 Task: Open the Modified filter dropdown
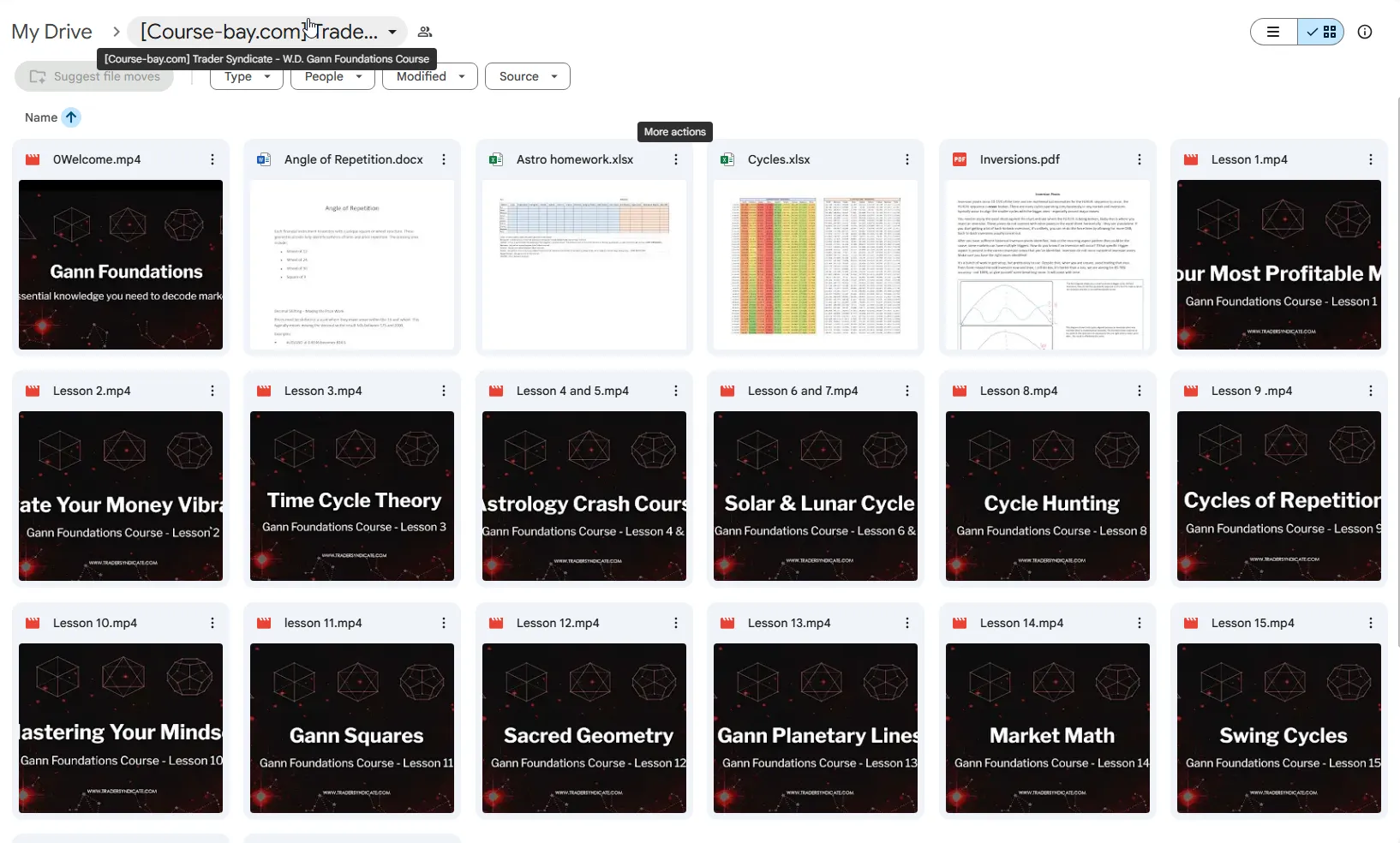[x=430, y=76]
